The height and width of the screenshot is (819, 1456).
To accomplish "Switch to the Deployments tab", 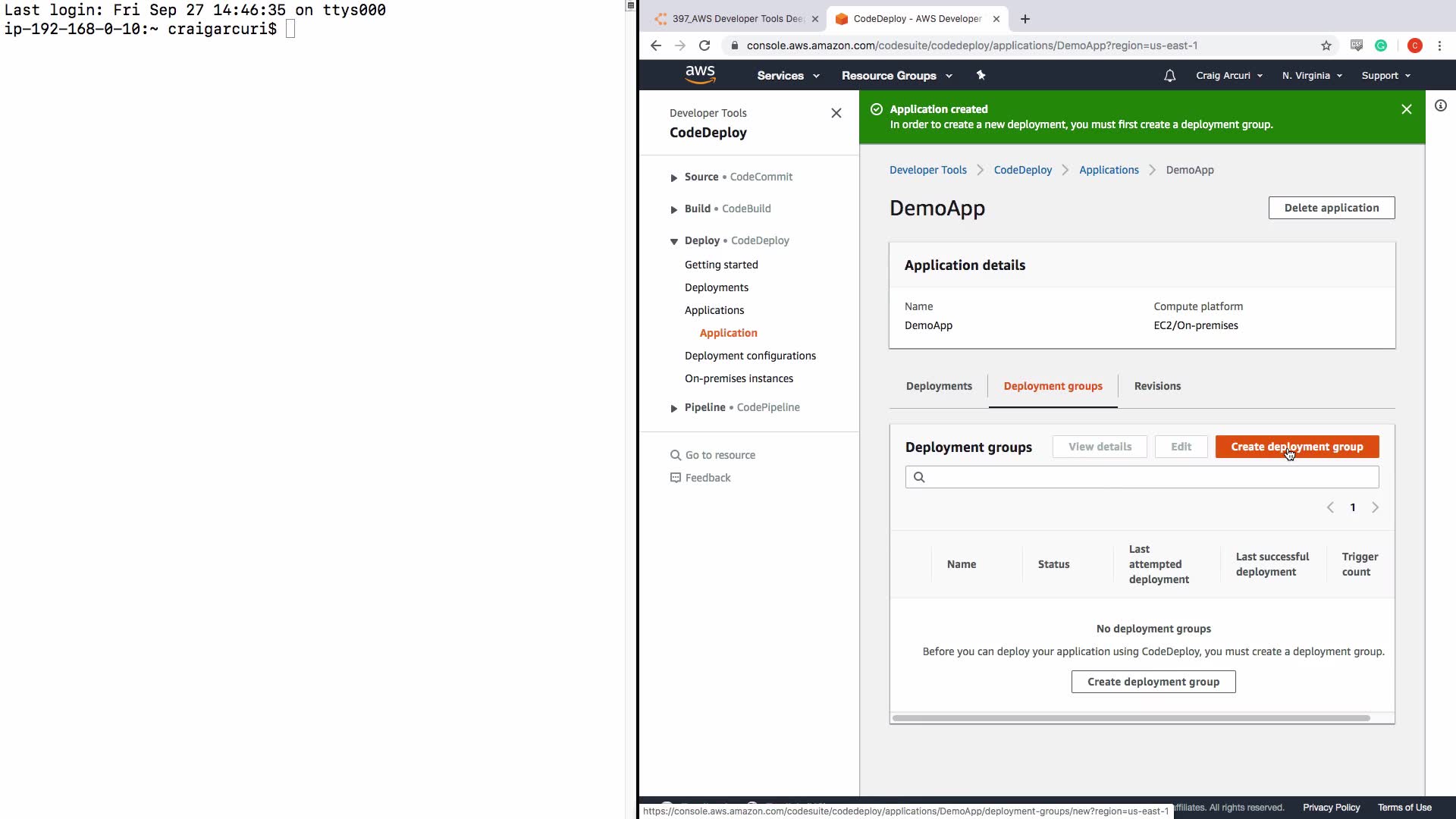I will pyautogui.click(x=938, y=386).
